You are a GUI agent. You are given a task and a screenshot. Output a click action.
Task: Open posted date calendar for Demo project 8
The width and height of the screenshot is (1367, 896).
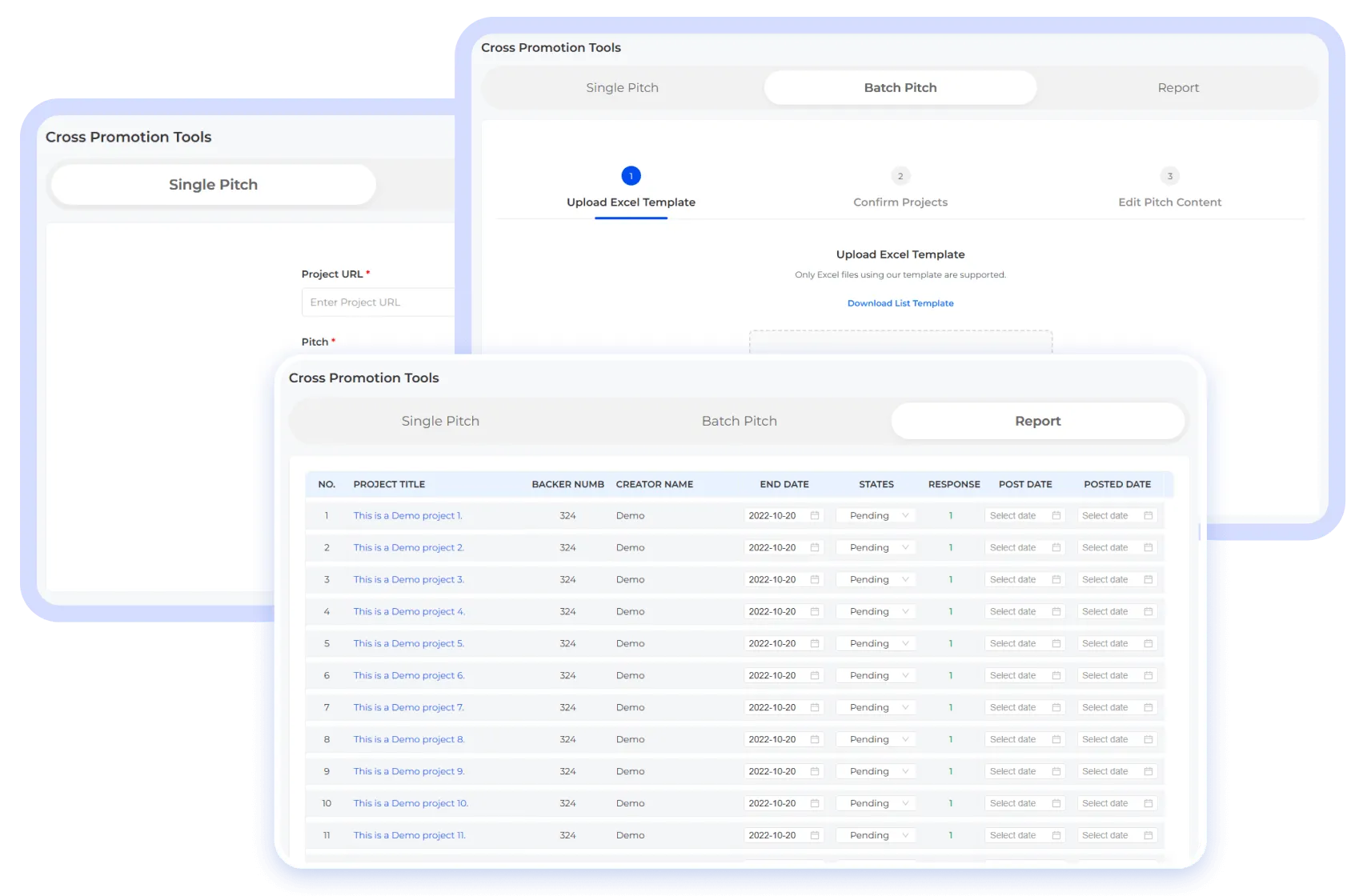(1148, 739)
